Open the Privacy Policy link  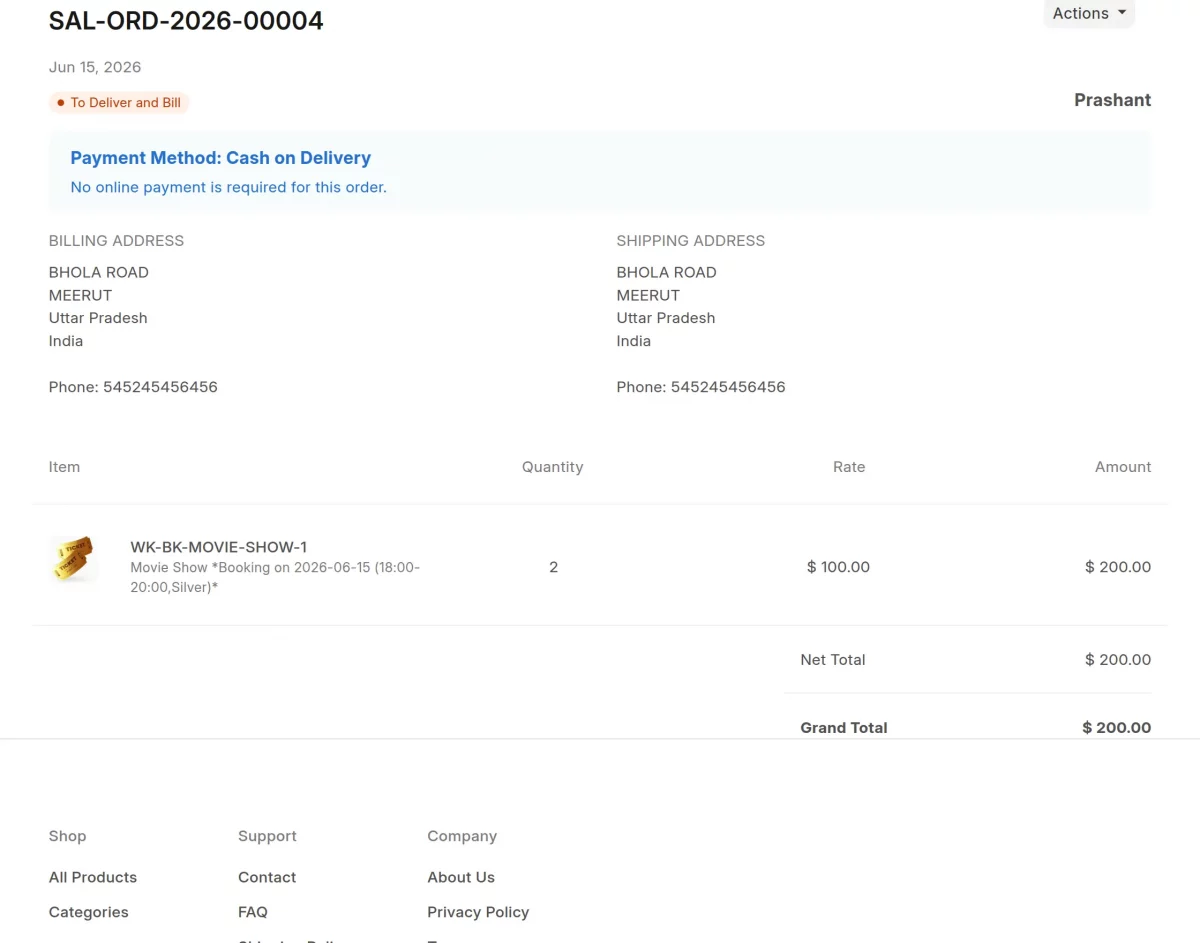[x=478, y=912]
